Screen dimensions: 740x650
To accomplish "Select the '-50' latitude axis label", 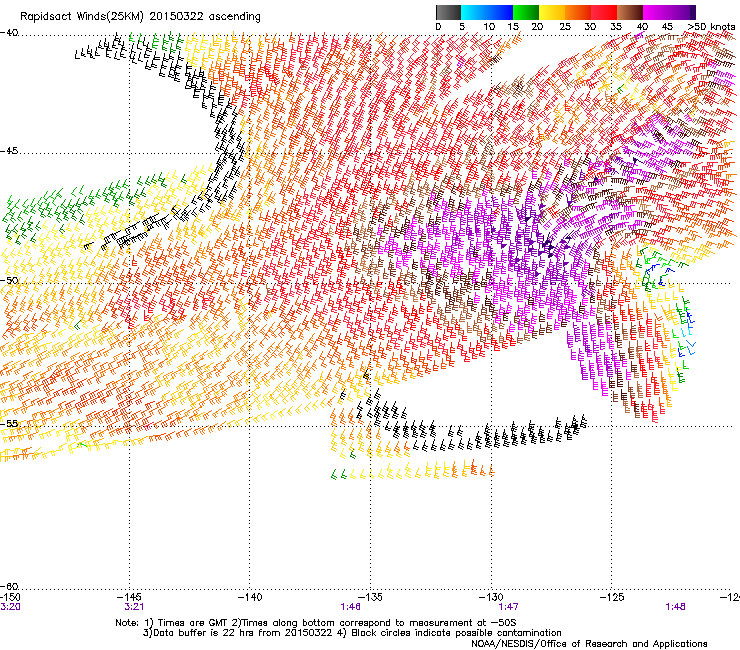I will pyautogui.click(x=9, y=280).
